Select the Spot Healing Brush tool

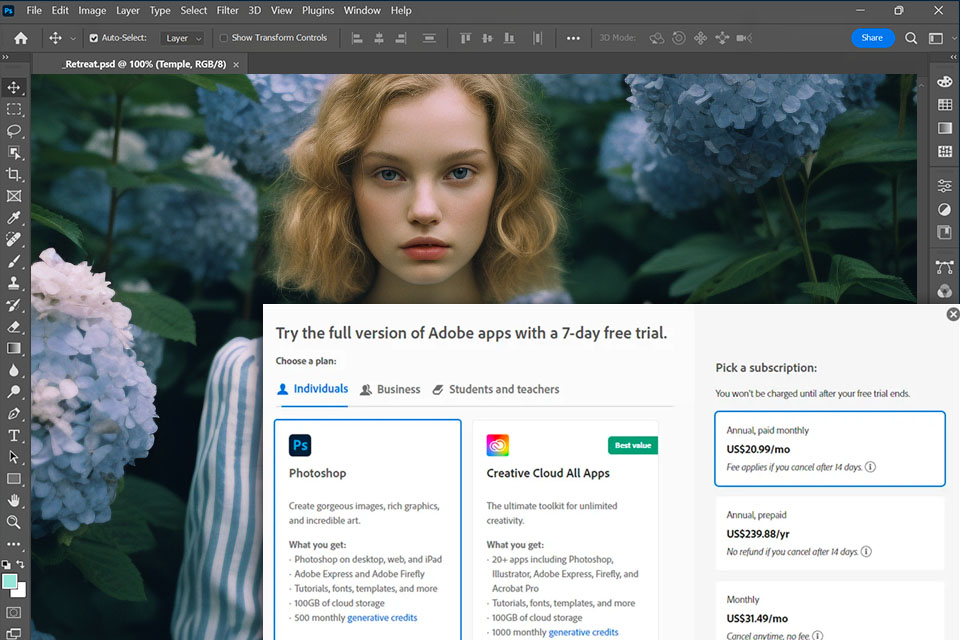pyautogui.click(x=13, y=239)
